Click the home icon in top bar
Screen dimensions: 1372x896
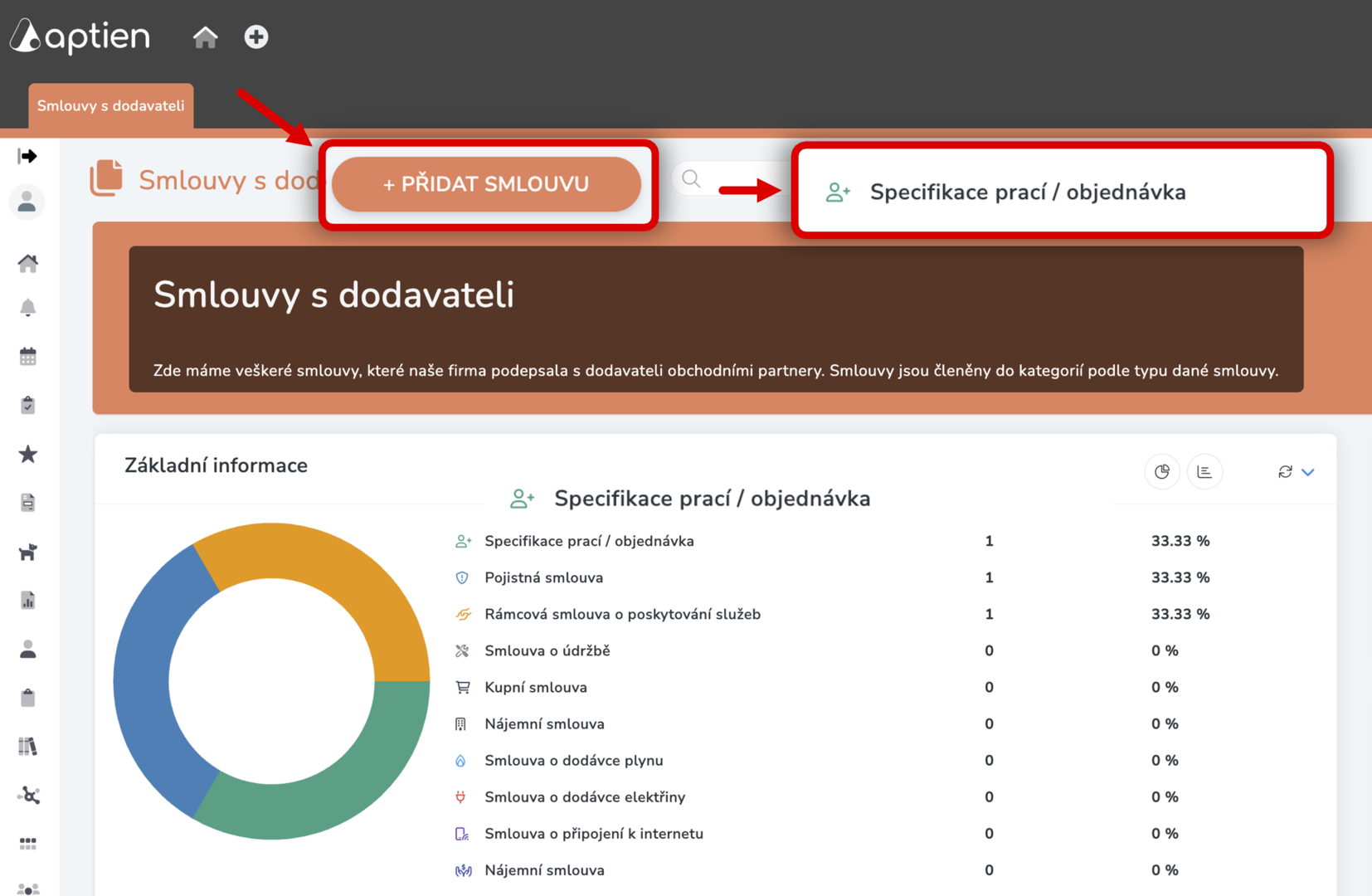pyautogui.click(x=205, y=37)
